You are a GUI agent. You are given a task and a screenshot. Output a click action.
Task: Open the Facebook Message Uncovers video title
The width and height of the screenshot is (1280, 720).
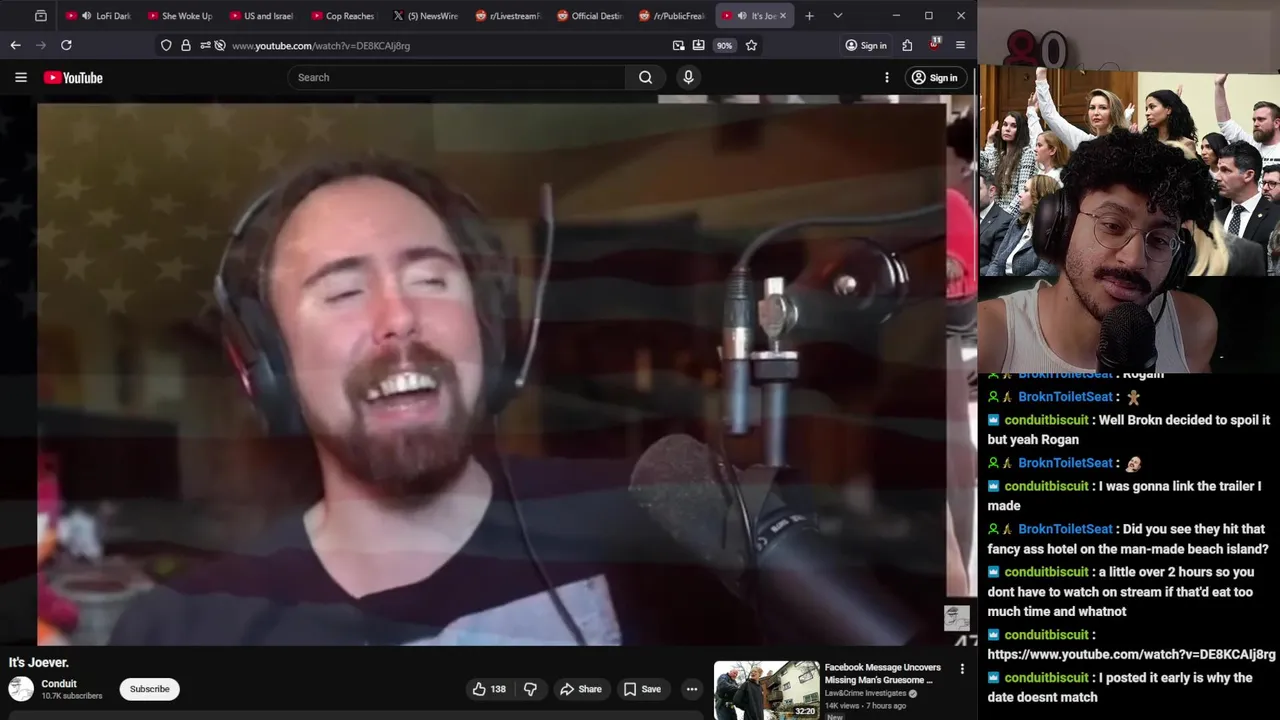tap(882, 673)
